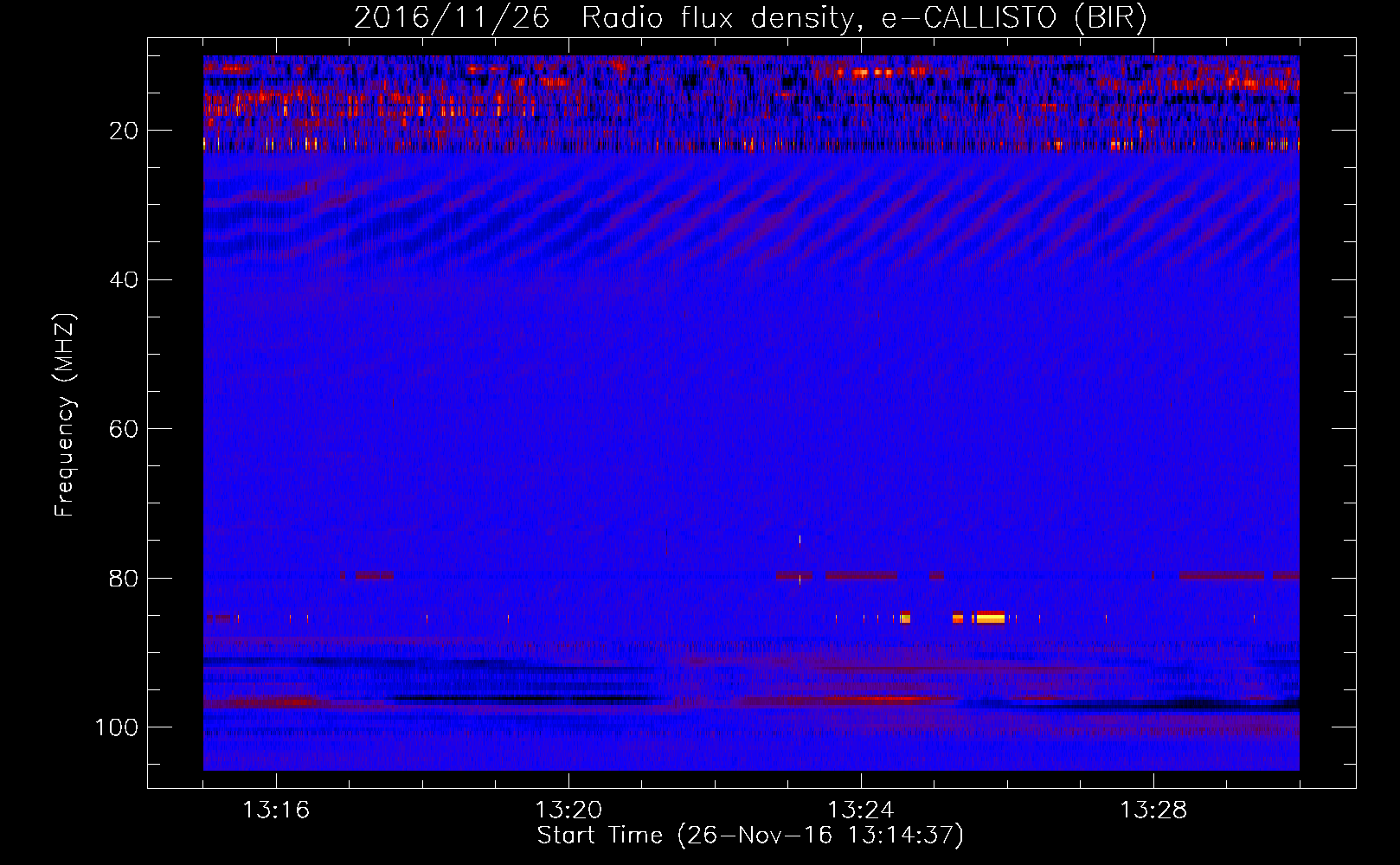
Task: Click the 60 MHz frequency tick label
Action: coord(125,429)
